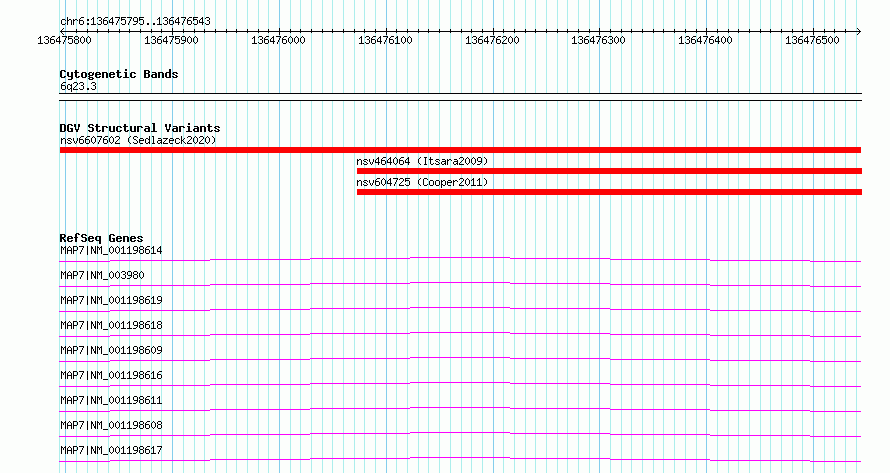890x473 pixels.
Task: Open transcript MAP7|NM_001198608
Action: coord(111,425)
